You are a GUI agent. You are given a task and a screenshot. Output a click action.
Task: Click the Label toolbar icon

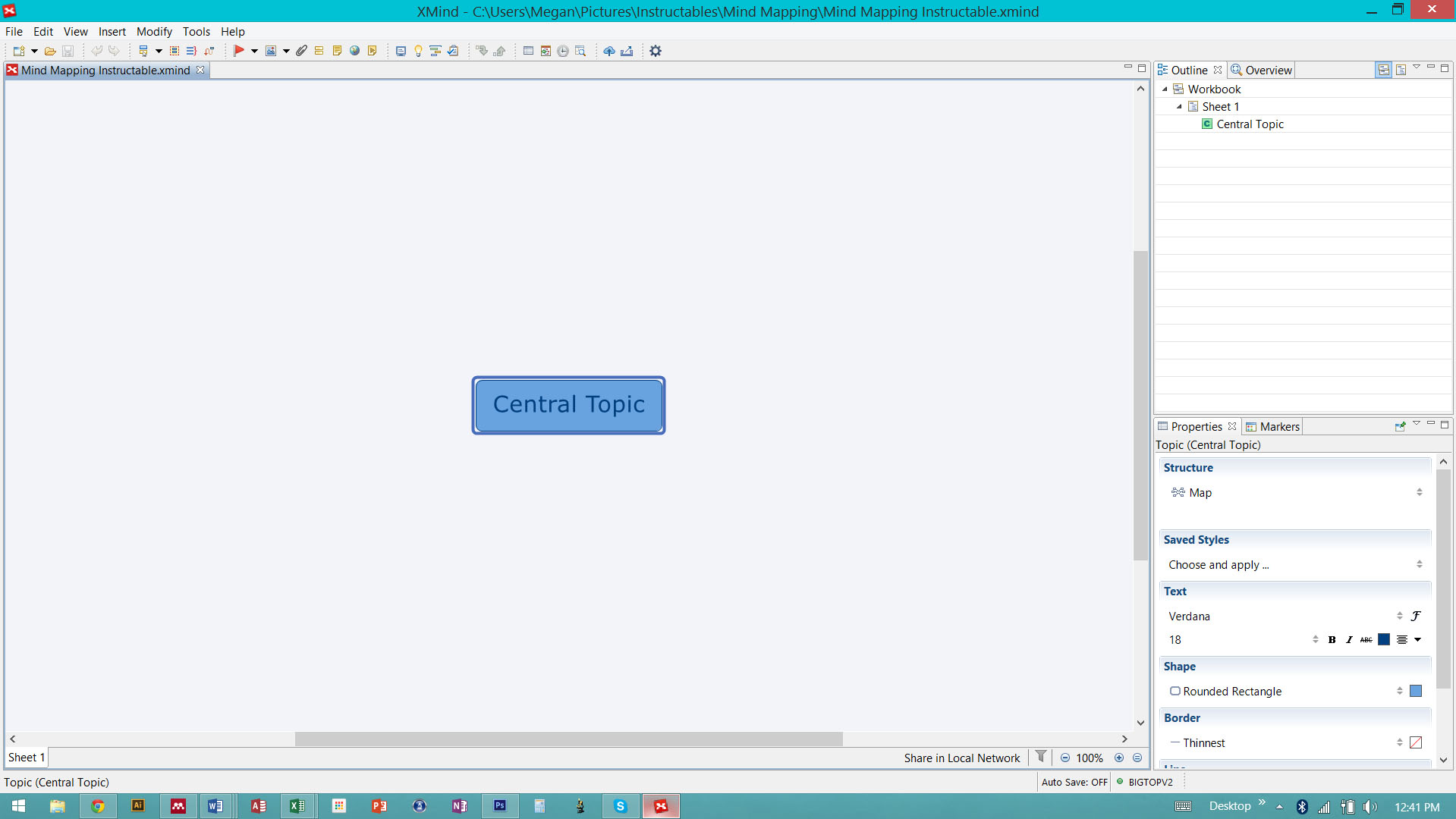click(319, 51)
